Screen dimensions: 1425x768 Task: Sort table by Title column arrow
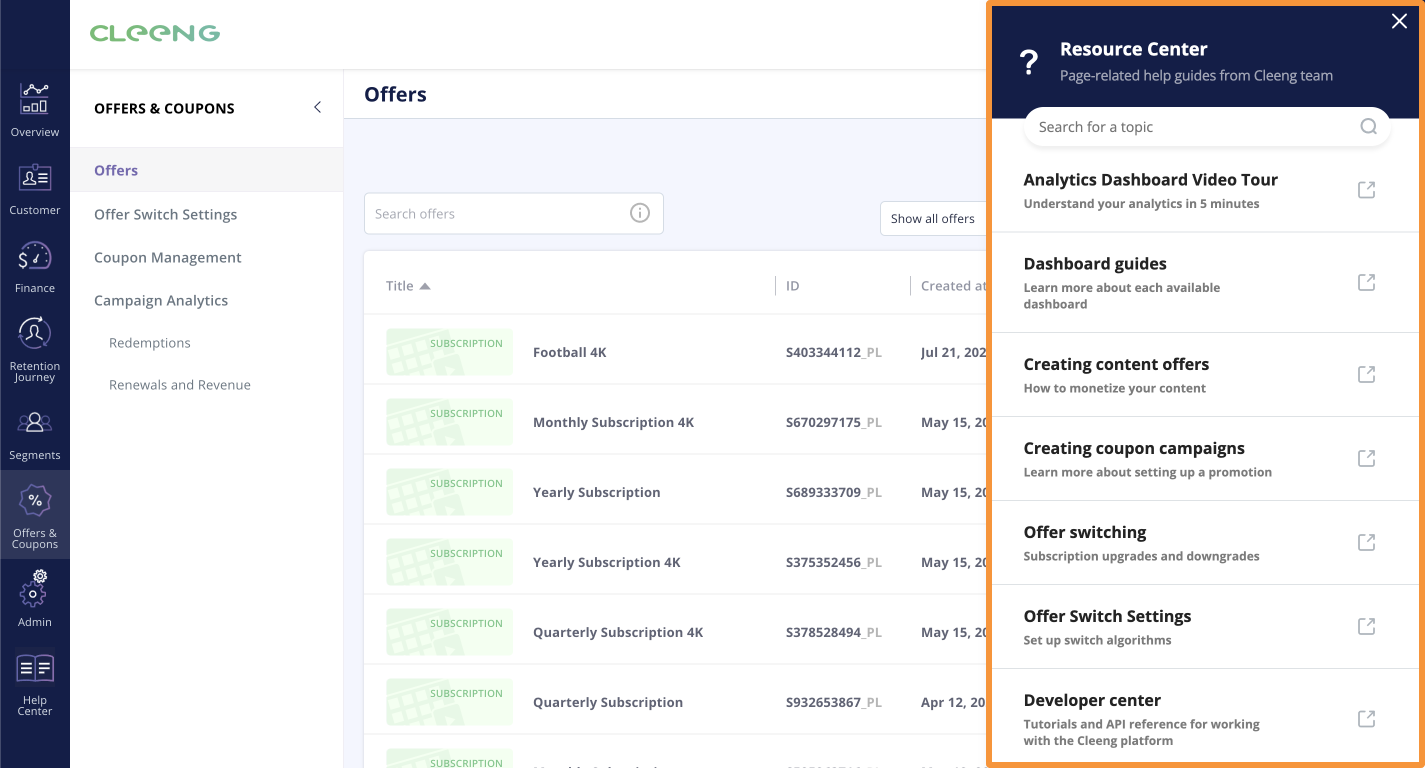[425, 286]
